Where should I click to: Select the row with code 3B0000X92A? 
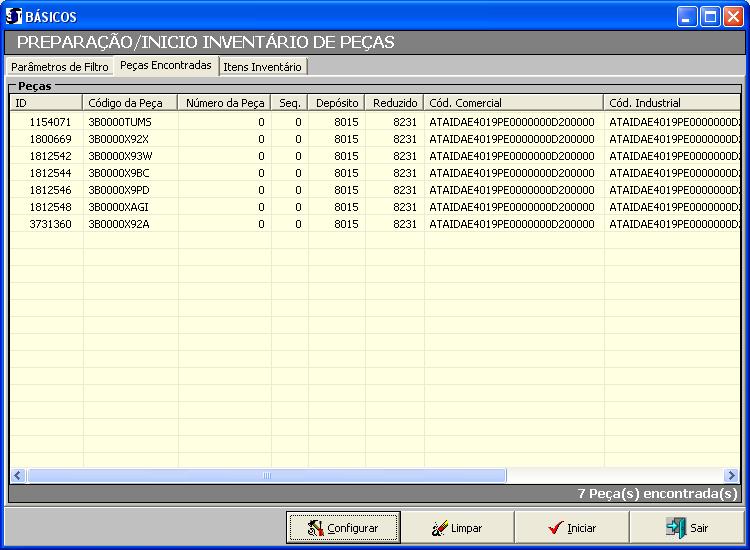click(119, 224)
